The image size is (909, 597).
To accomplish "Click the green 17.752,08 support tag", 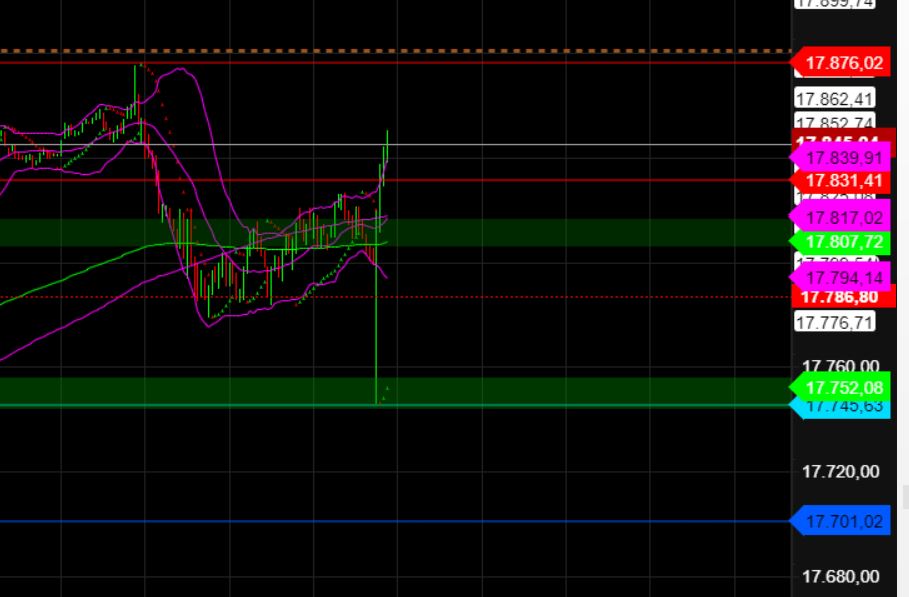I will (x=843, y=387).
